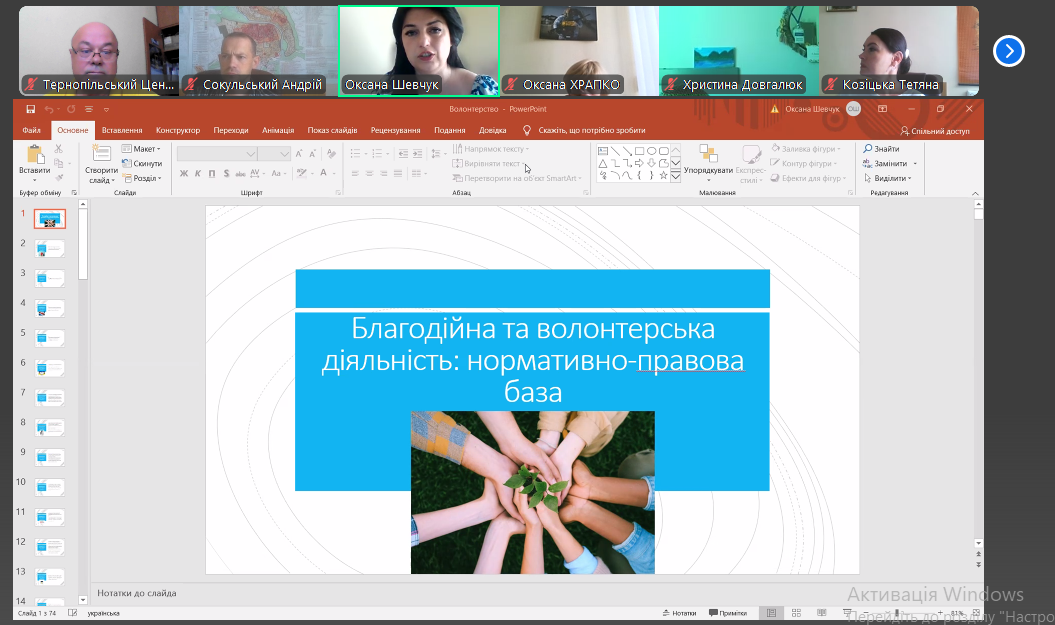Select the Rectangle shape in the gallery
Screen dimensions: 1055x625
pos(639,151)
